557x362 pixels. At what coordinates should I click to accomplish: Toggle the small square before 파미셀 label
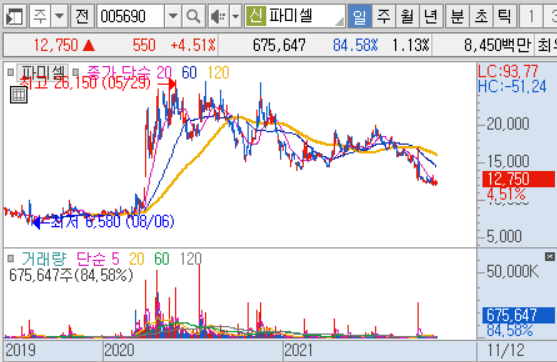coord(10,72)
